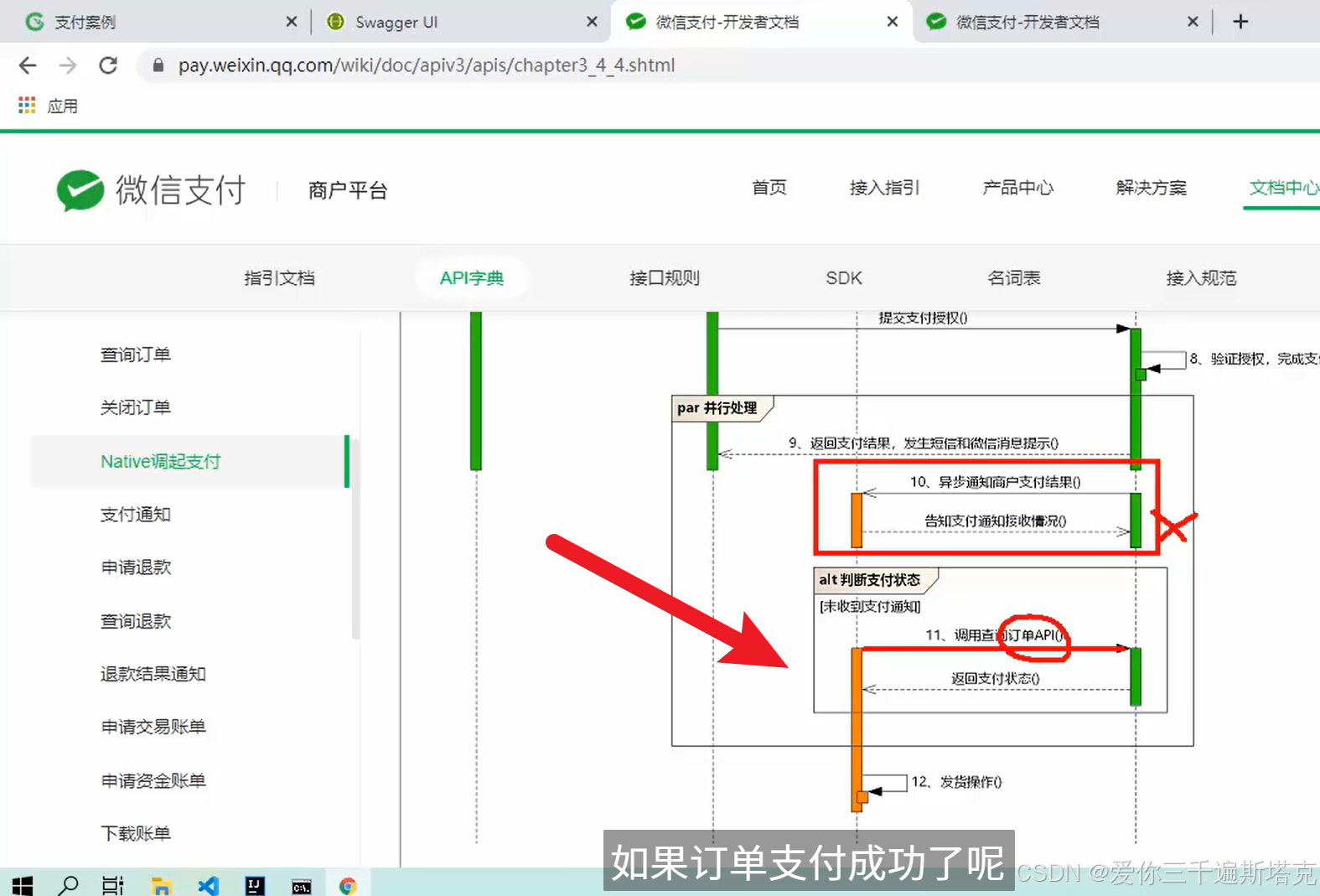The image size is (1320, 896).
Task: Open the command prompt taskbar icon
Action: (302, 887)
